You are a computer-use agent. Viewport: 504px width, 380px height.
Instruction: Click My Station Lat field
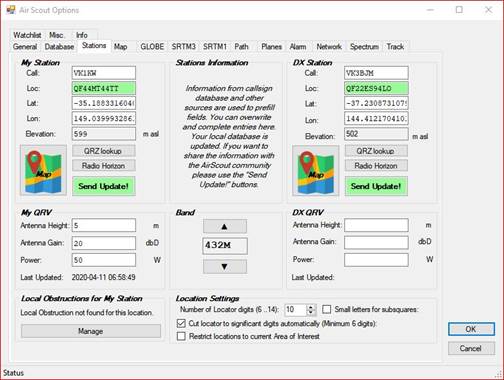(104, 103)
